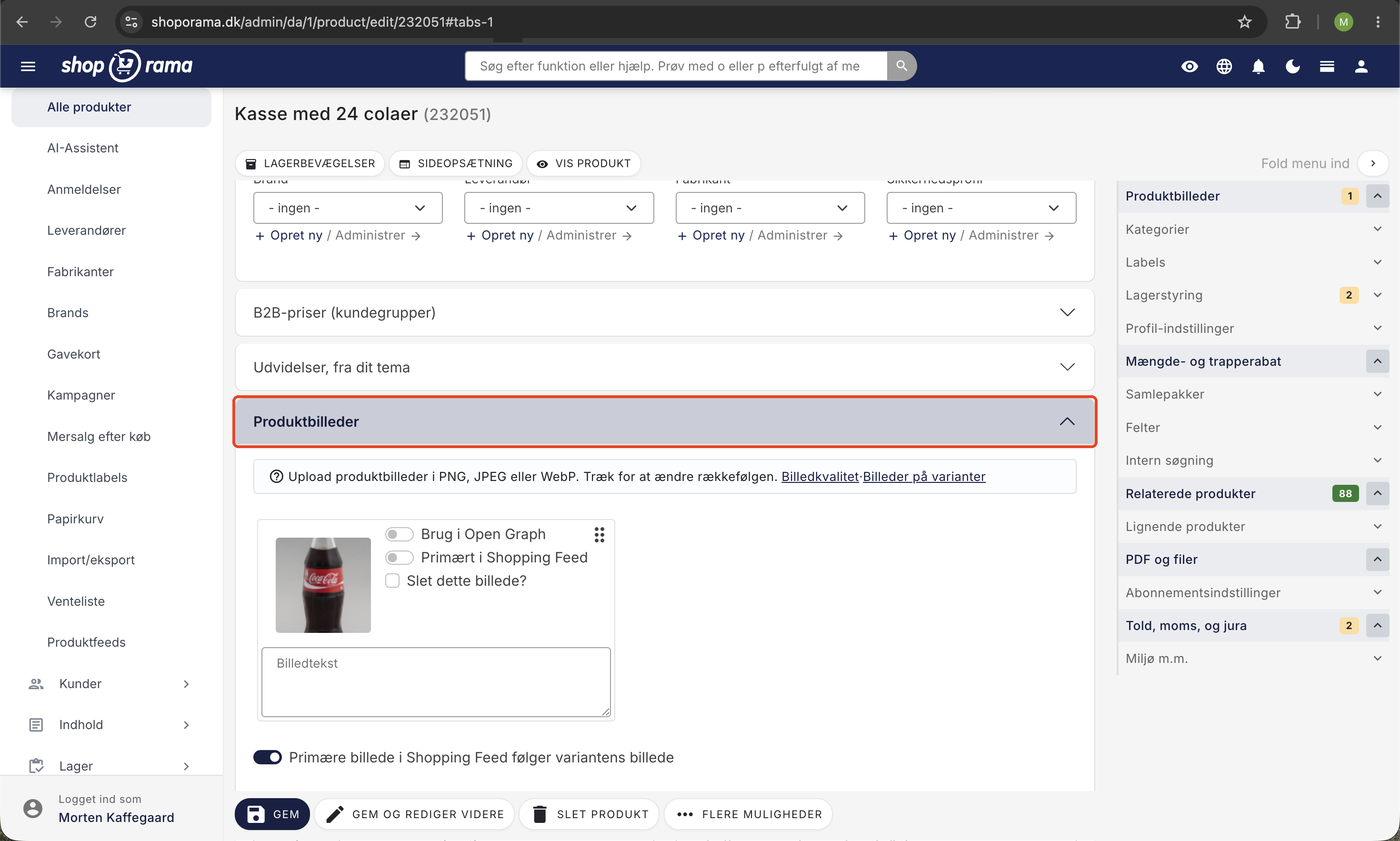1400x841 pixels.
Task: Open Alle produkter in sidebar
Action: pos(111,107)
